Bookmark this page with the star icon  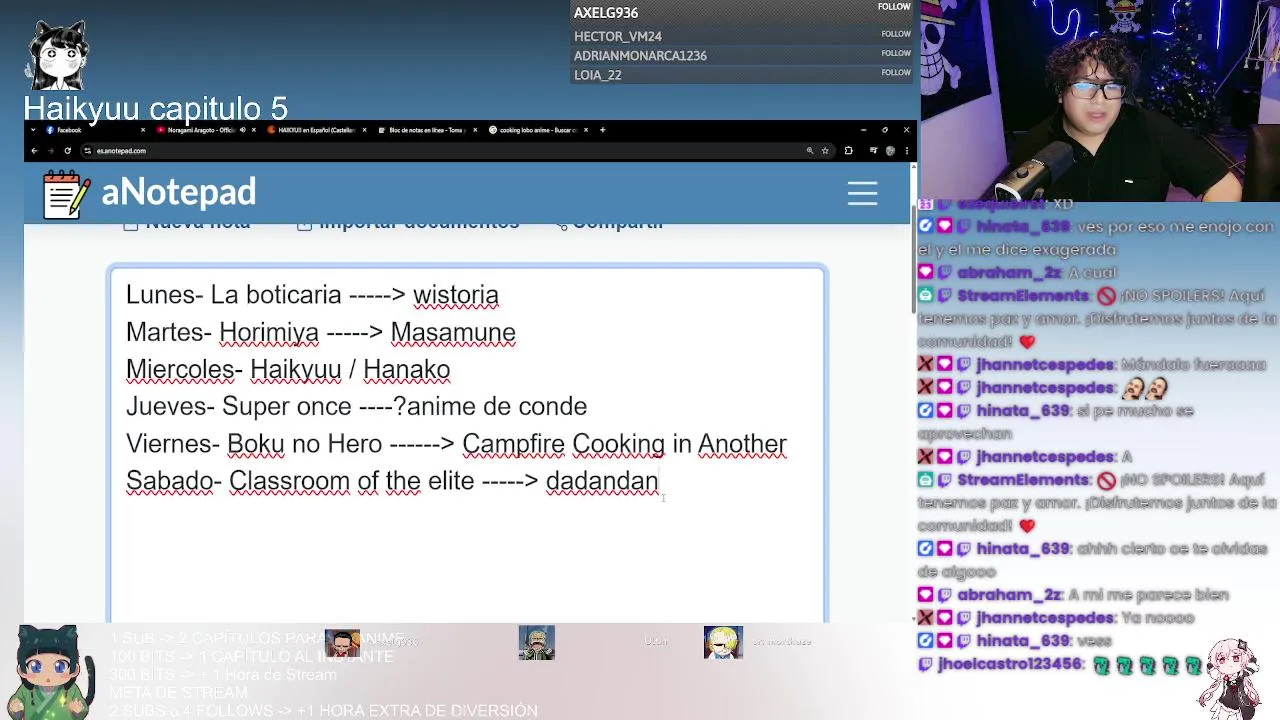click(x=825, y=151)
